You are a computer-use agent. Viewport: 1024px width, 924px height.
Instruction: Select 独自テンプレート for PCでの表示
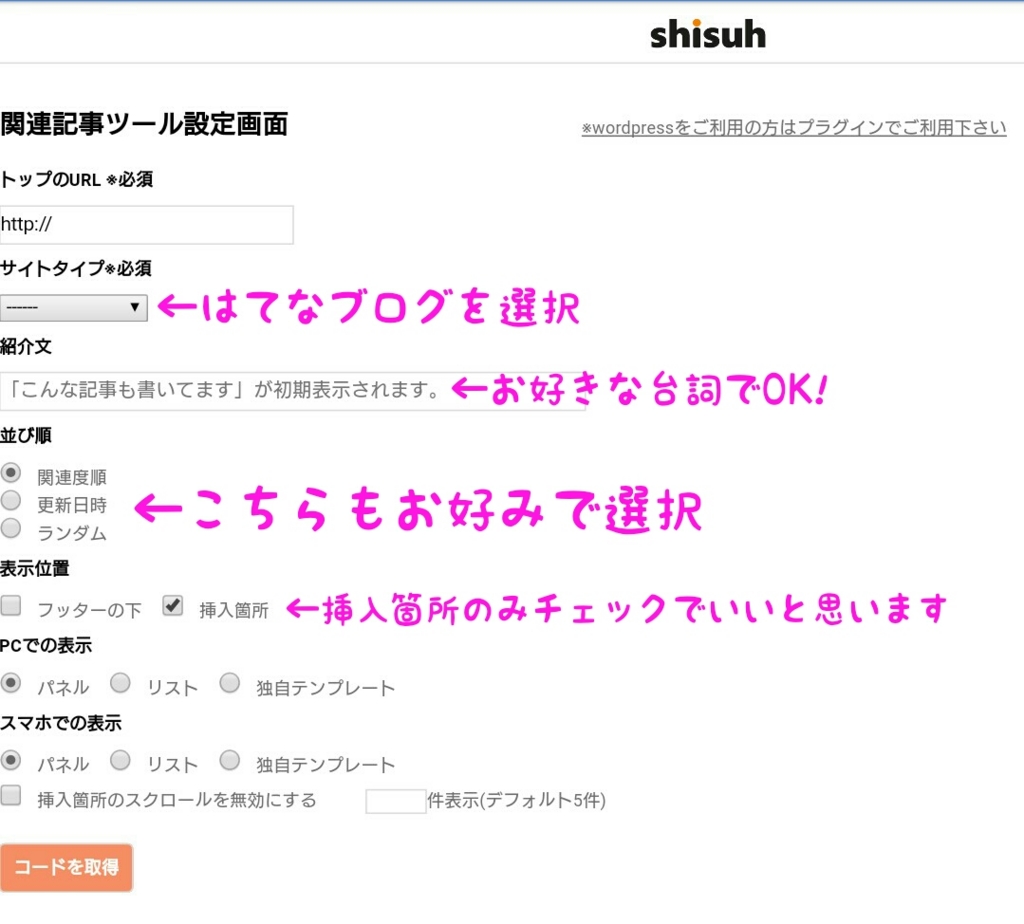230,683
